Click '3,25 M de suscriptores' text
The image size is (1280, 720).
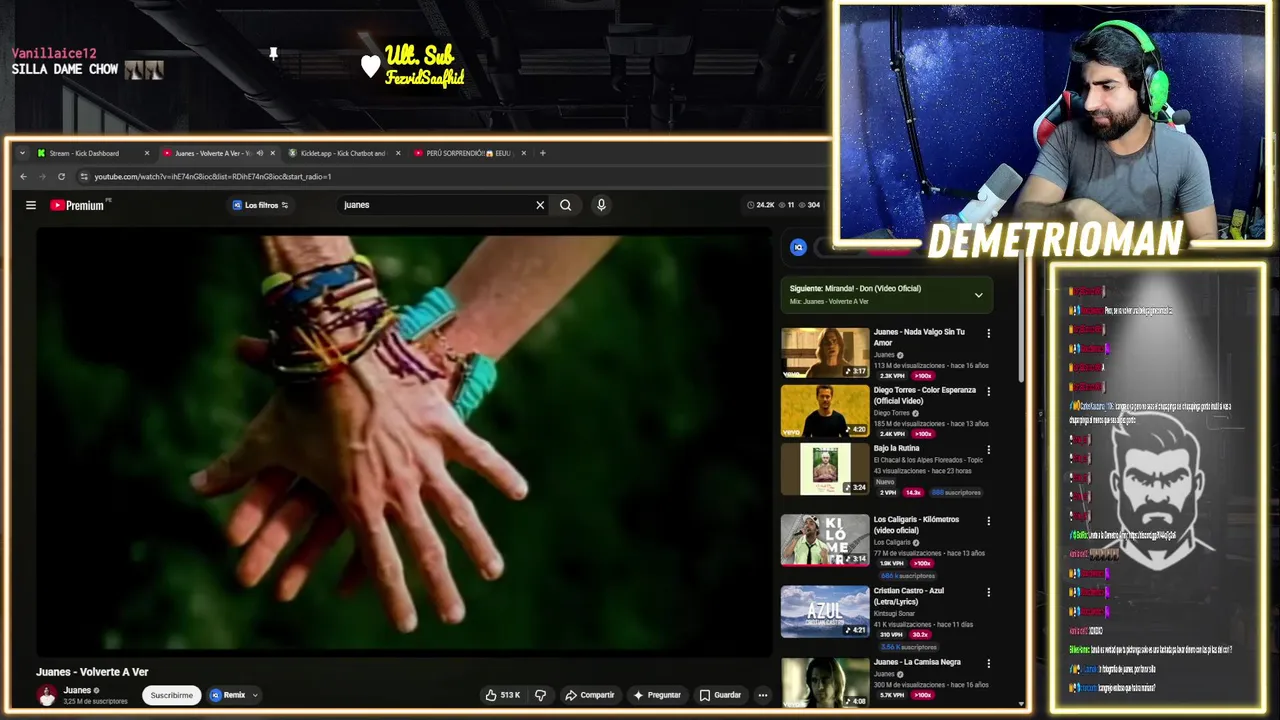pyautogui.click(x=95, y=702)
